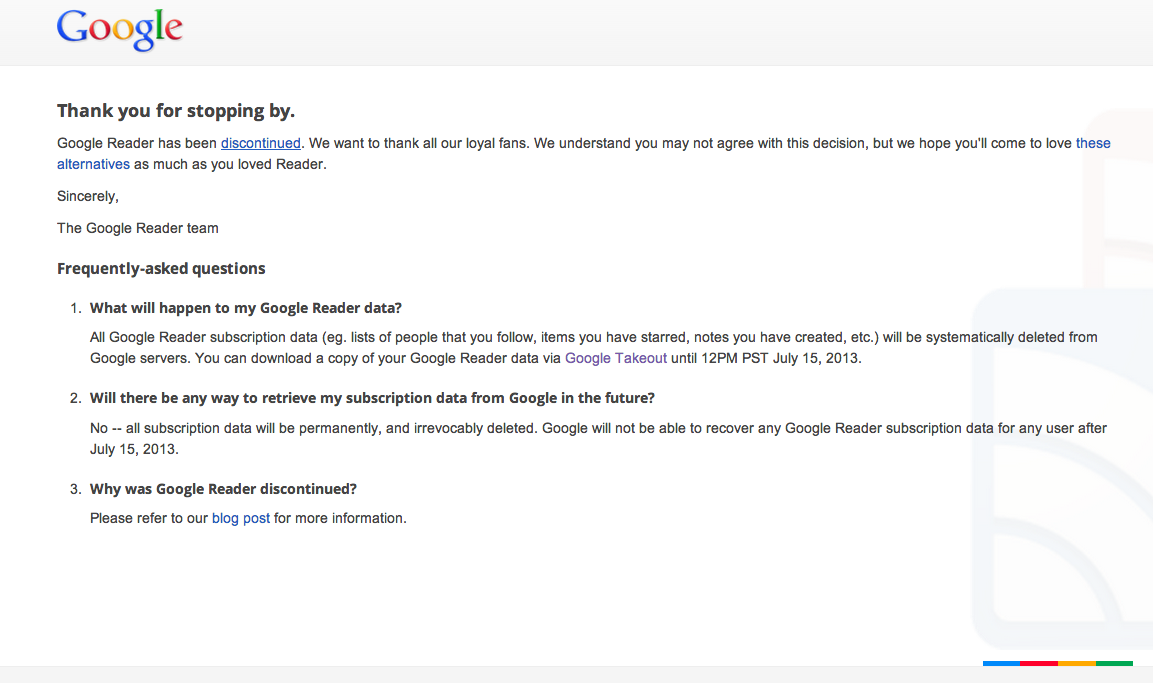Click the 'Sincerely,' line
Viewport: 1153px width, 683px height.
click(x=88, y=196)
